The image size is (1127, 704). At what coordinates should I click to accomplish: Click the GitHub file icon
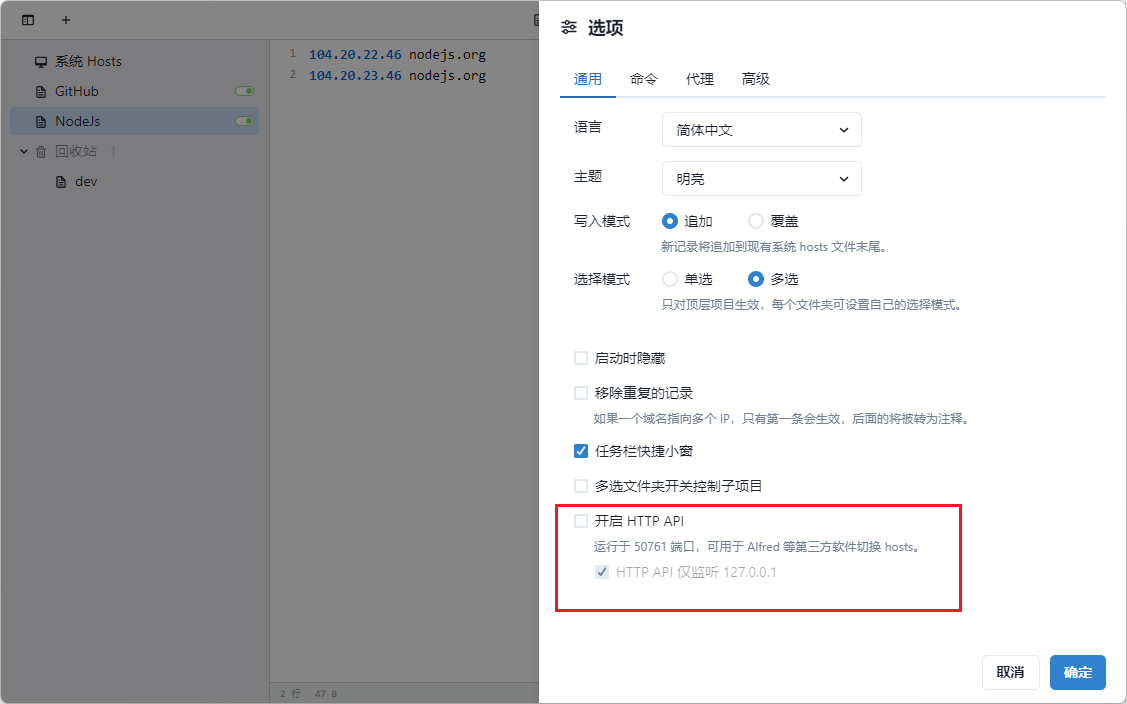(41, 91)
